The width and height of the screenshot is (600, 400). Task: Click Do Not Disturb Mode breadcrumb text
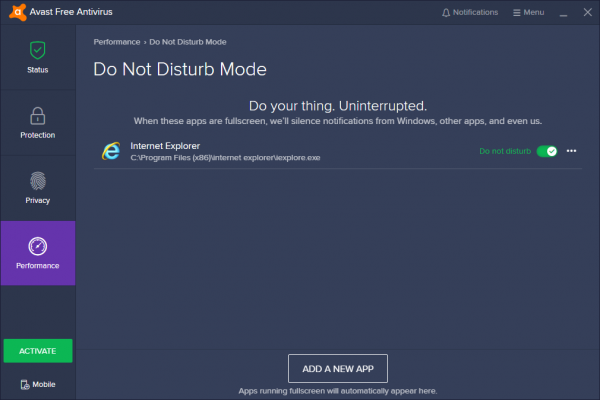(190, 44)
